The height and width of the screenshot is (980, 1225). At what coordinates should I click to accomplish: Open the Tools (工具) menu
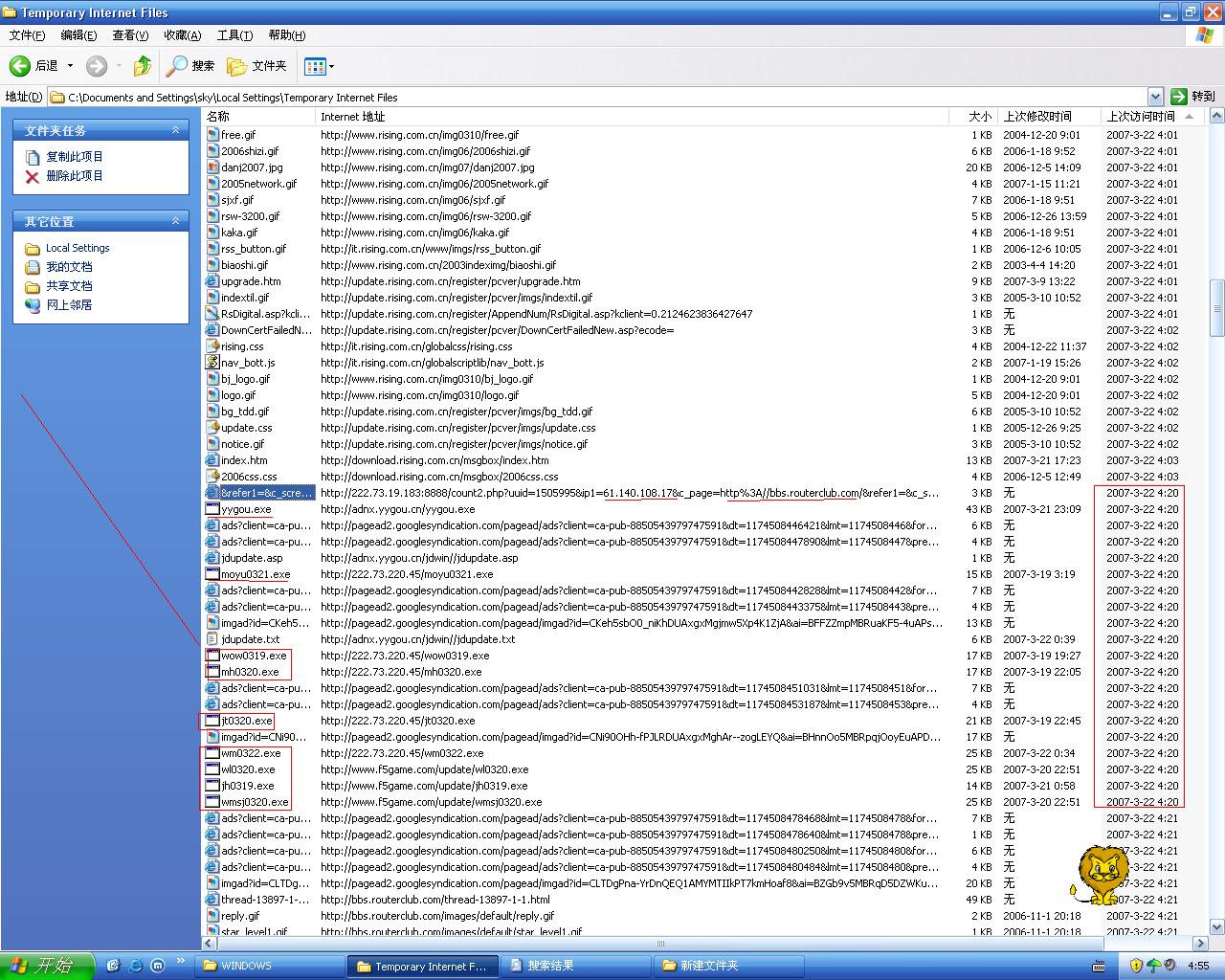pyautogui.click(x=234, y=35)
